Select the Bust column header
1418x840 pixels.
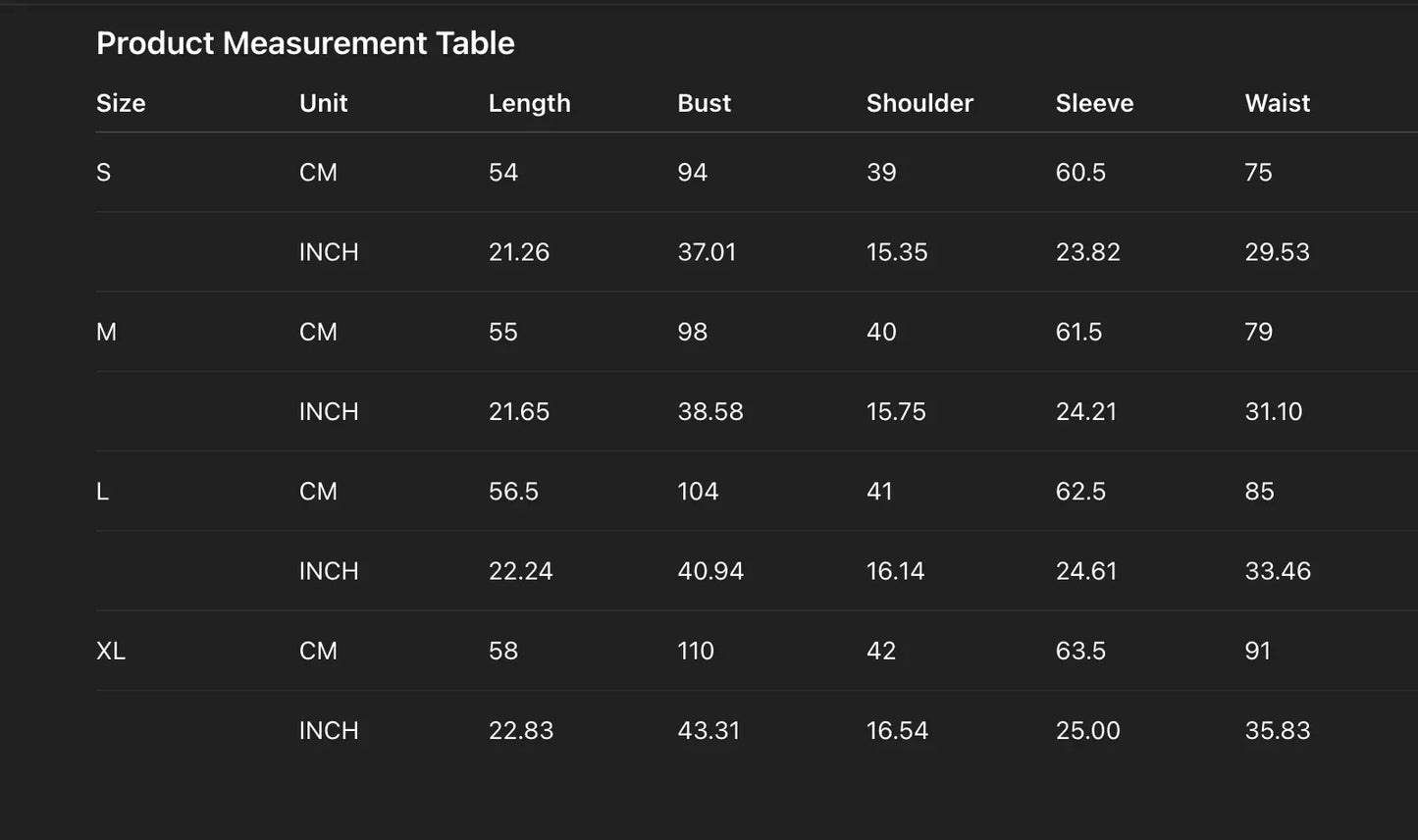pyautogui.click(x=704, y=103)
